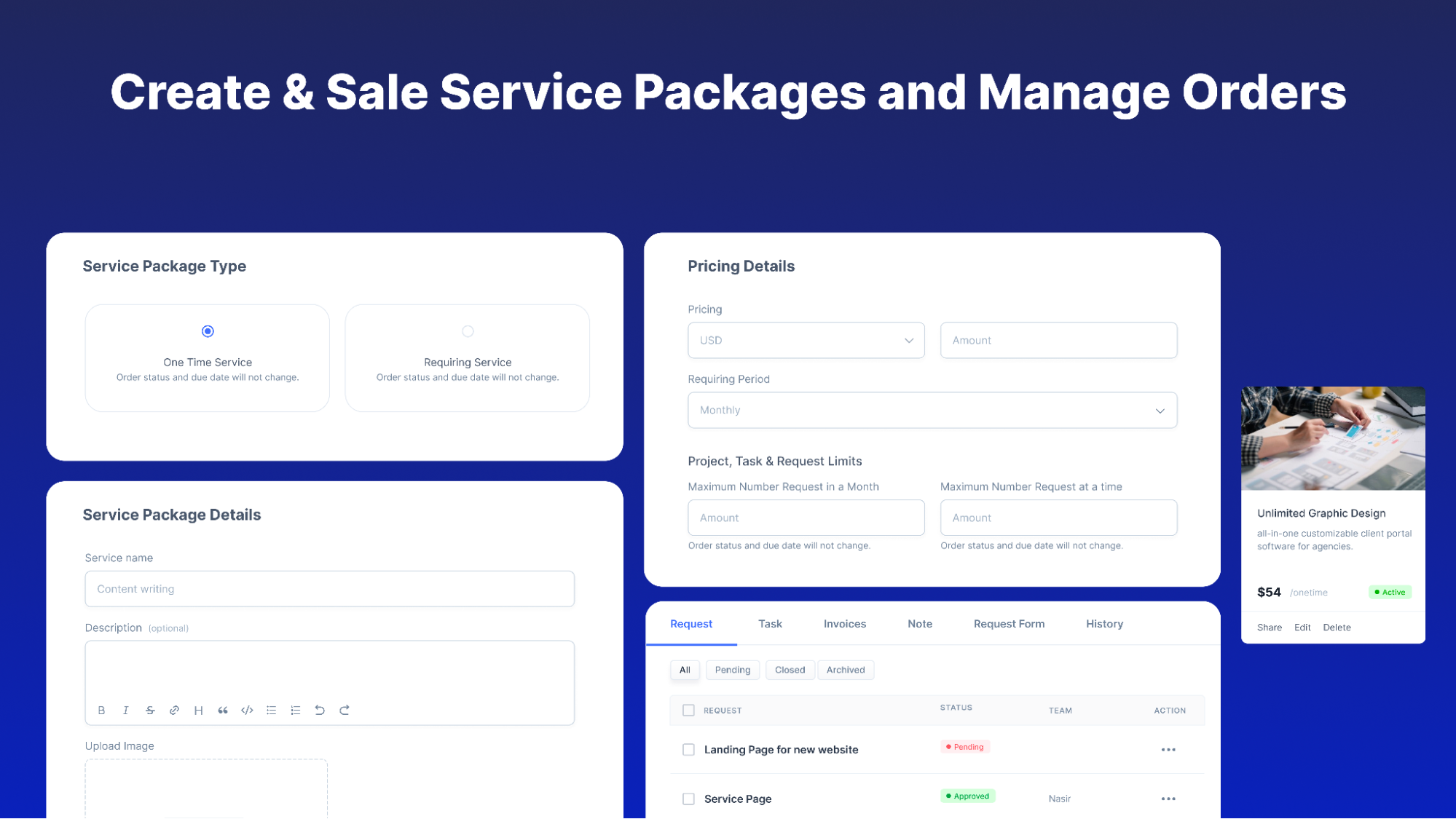Focus the pricing Amount field

point(1058,340)
